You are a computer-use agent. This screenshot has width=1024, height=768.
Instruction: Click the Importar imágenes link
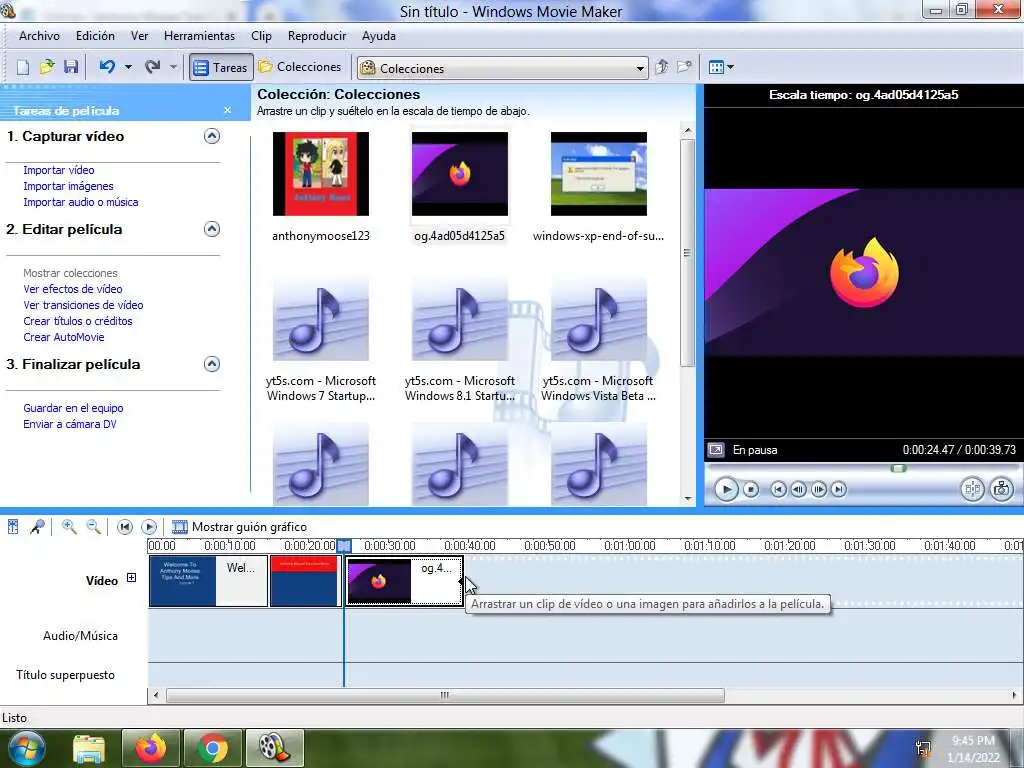pos(69,186)
